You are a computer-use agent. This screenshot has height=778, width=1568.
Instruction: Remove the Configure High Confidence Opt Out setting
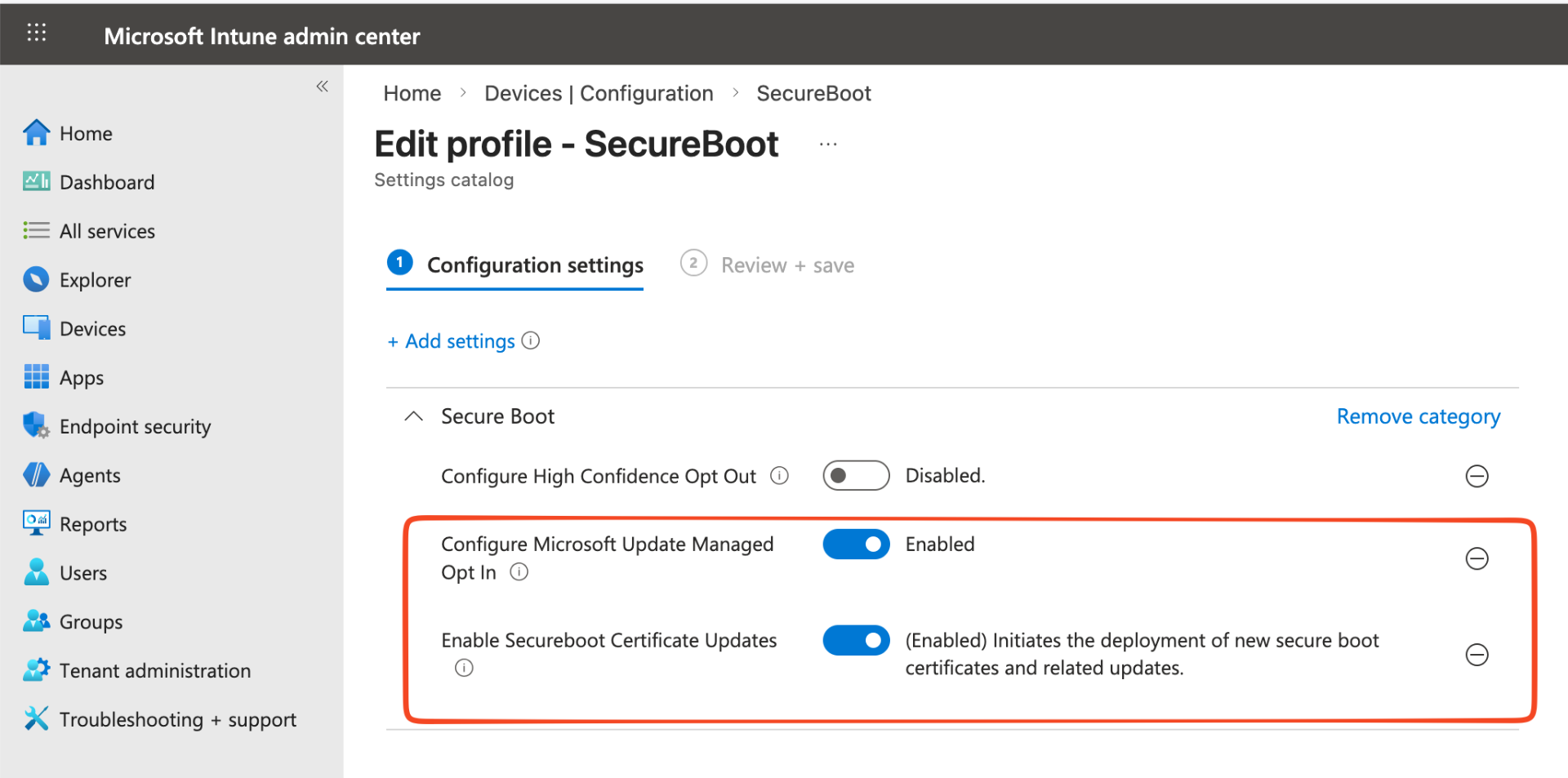(1477, 476)
